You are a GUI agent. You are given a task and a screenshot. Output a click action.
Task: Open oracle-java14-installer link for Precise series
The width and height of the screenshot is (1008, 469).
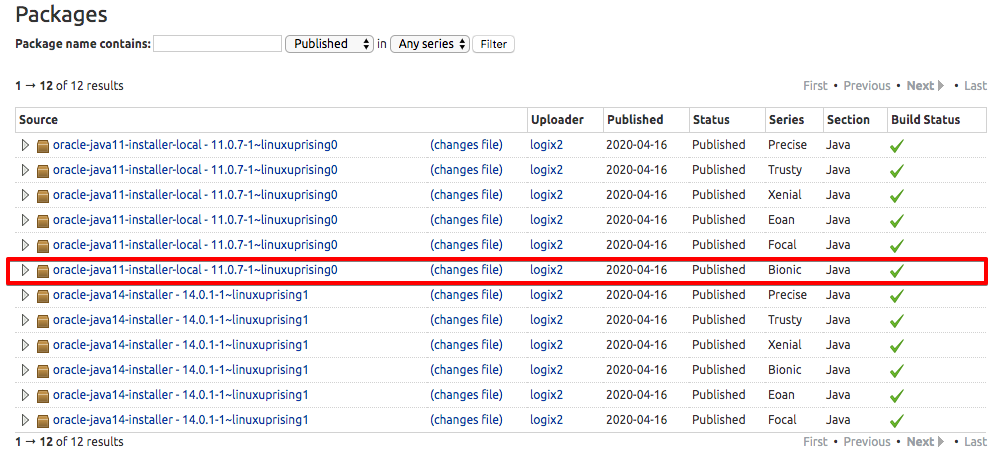pyautogui.click(x=180, y=295)
